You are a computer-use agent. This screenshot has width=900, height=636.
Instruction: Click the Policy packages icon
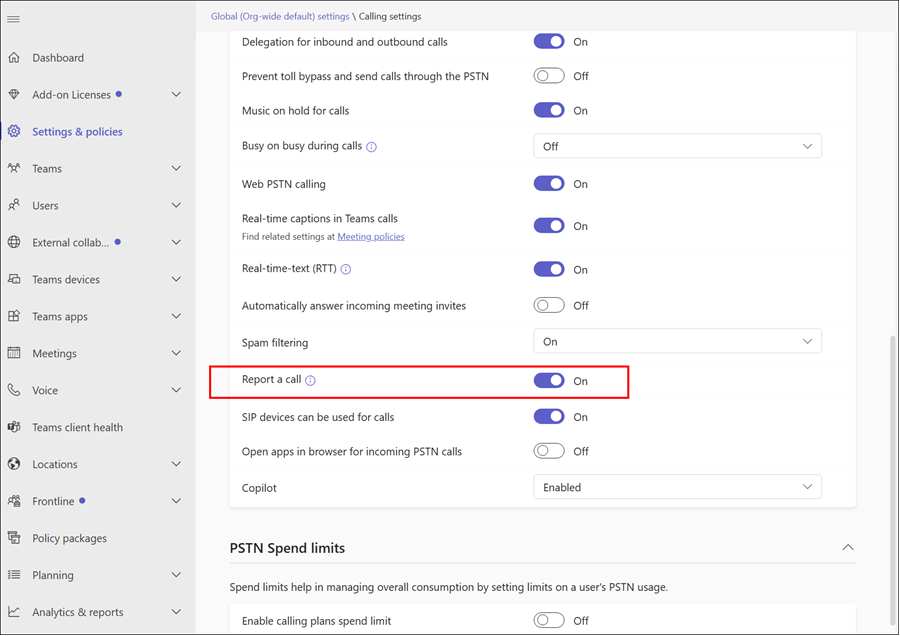tap(14, 538)
